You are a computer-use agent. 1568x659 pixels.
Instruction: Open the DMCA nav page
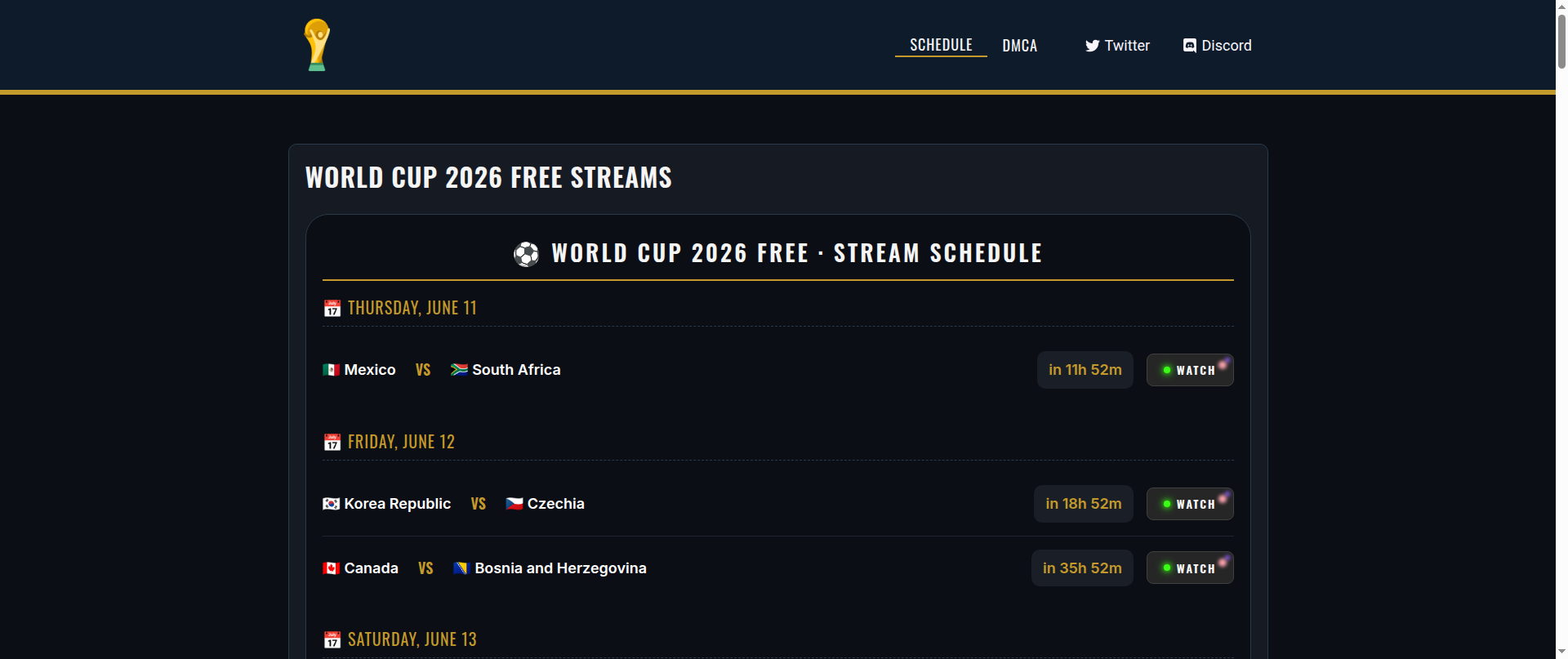click(1019, 46)
